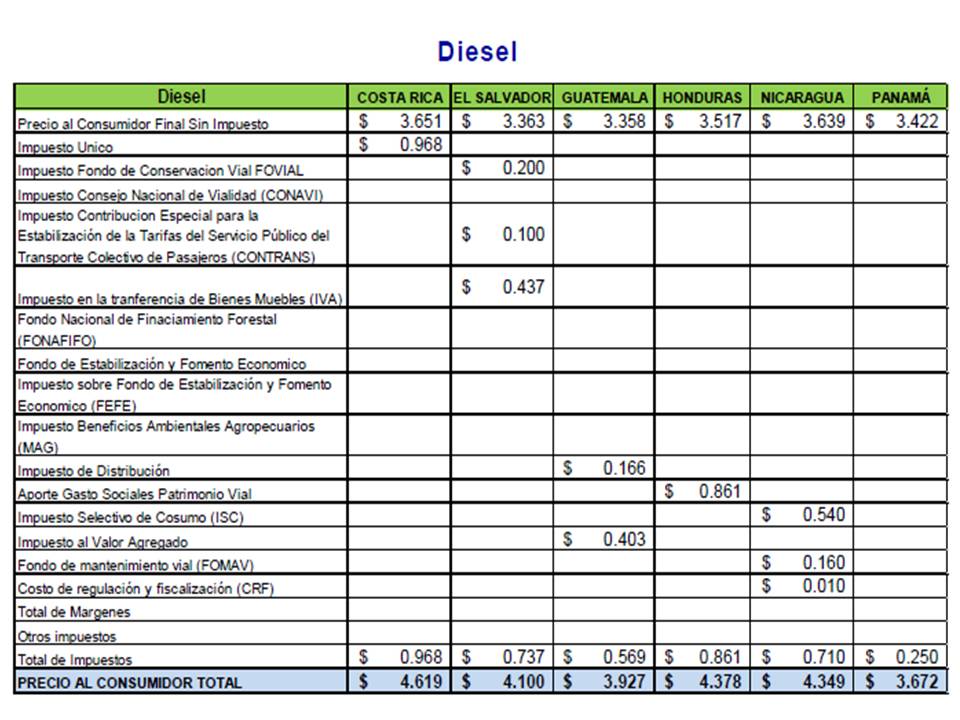
Task: Select Costa Rica's total consumer price 4.619
Action: [421, 682]
